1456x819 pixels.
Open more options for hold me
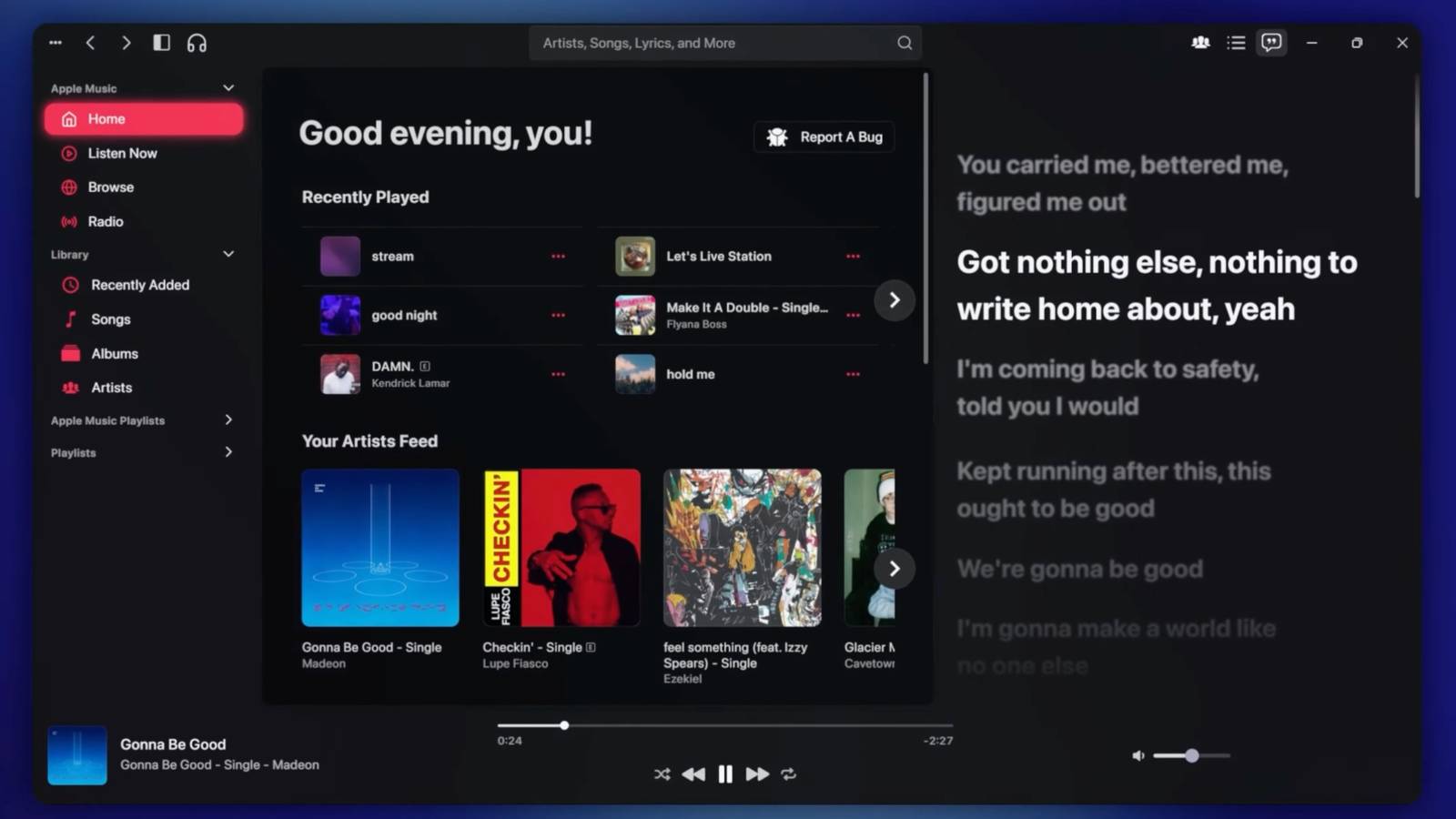point(853,374)
